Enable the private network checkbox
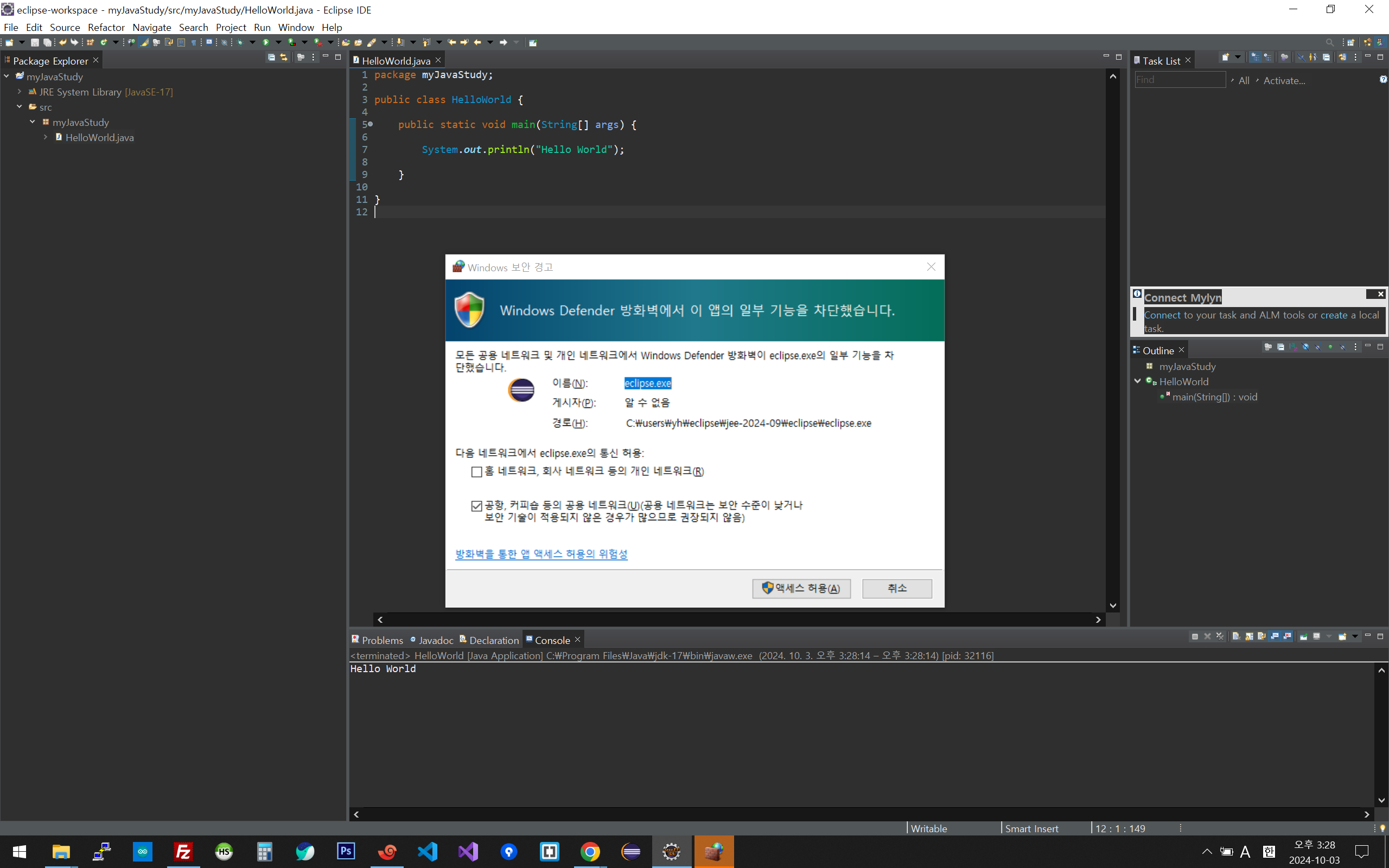Image resolution: width=1389 pixels, height=868 pixels. [476, 472]
